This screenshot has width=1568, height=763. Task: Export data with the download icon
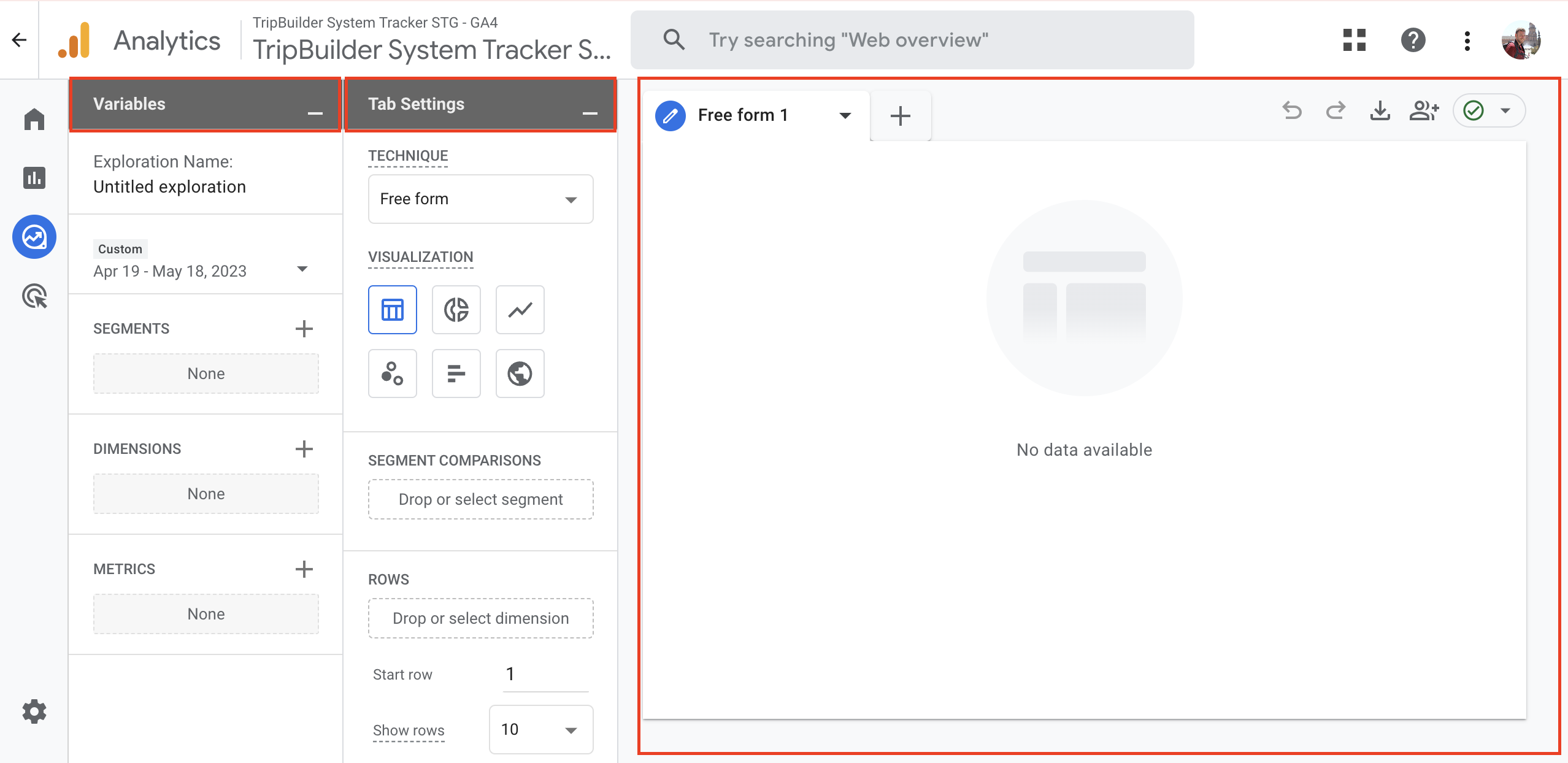[1380, 110]
